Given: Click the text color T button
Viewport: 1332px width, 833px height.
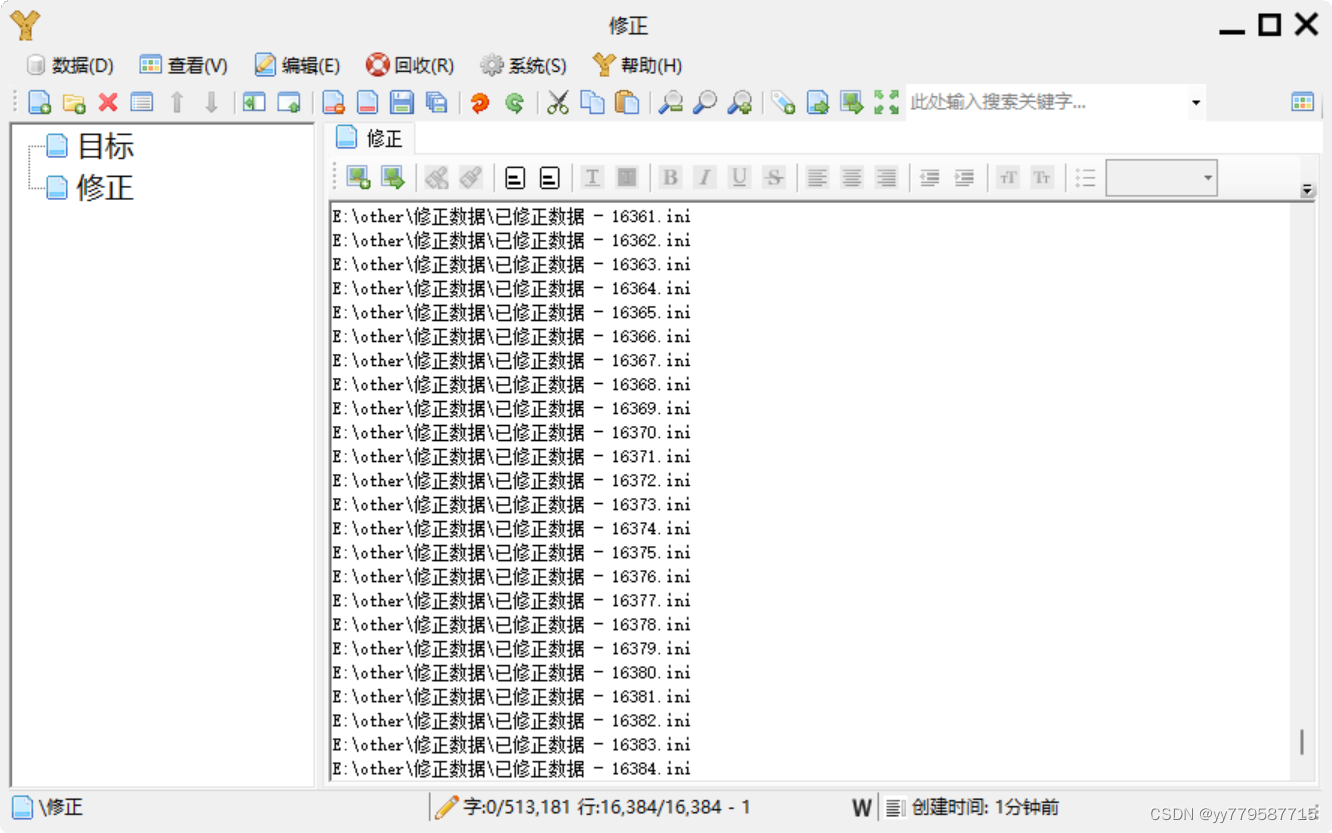Looking at the screenshot, I should pos(592,178).
